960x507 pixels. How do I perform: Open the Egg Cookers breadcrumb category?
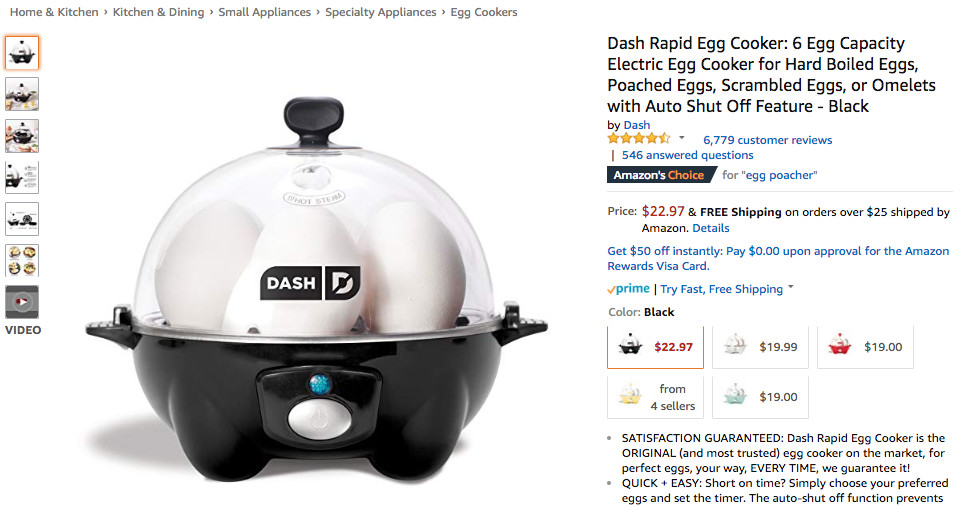484,12
